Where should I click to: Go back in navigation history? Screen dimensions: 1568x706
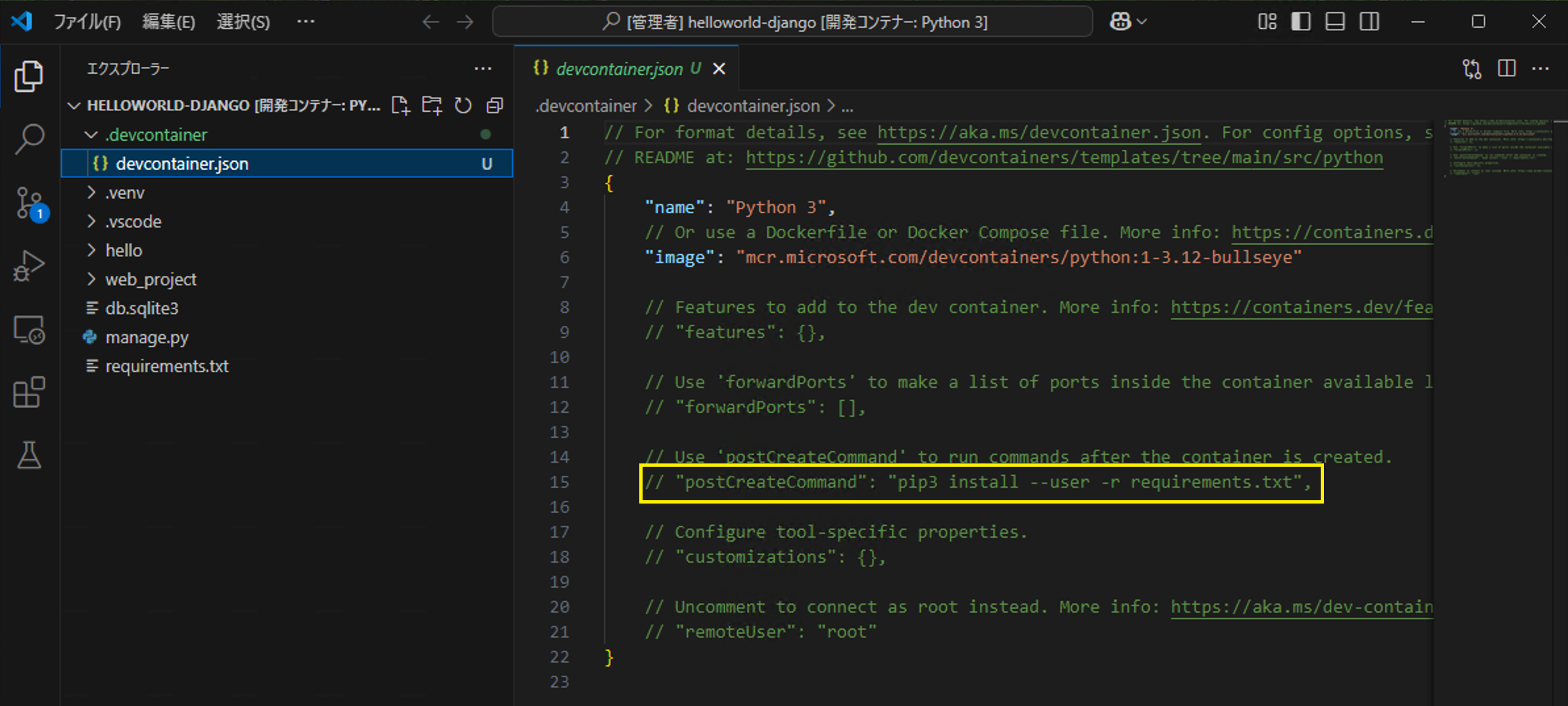coord(430,22)
